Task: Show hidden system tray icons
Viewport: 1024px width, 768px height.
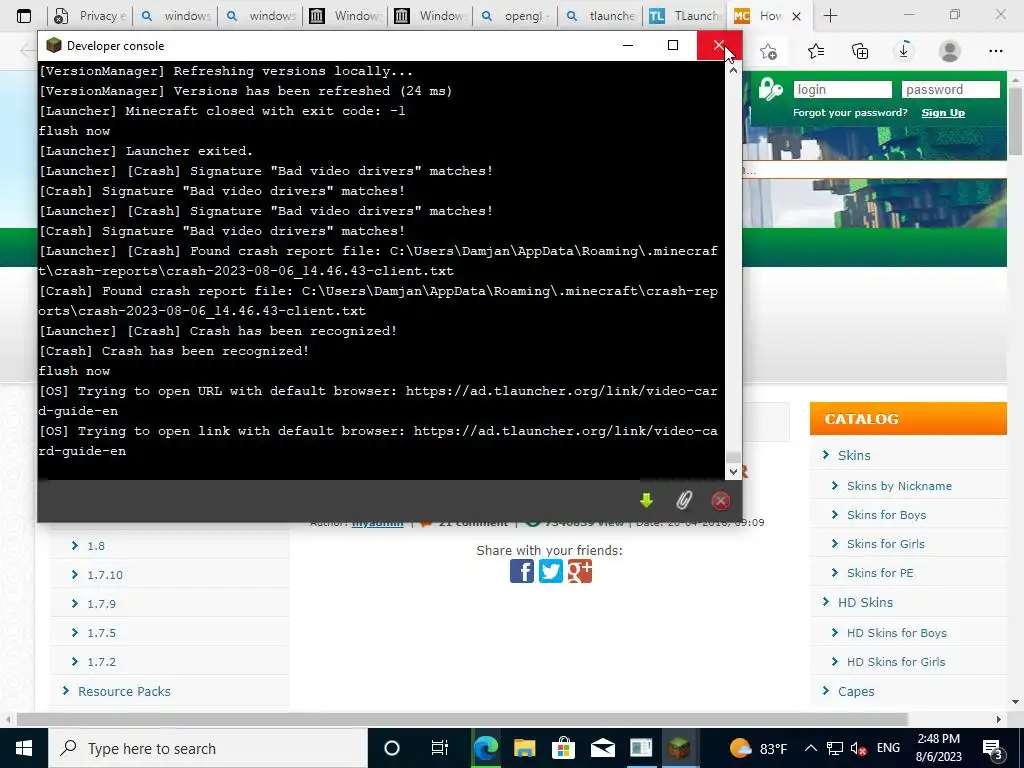Action: 810,748
